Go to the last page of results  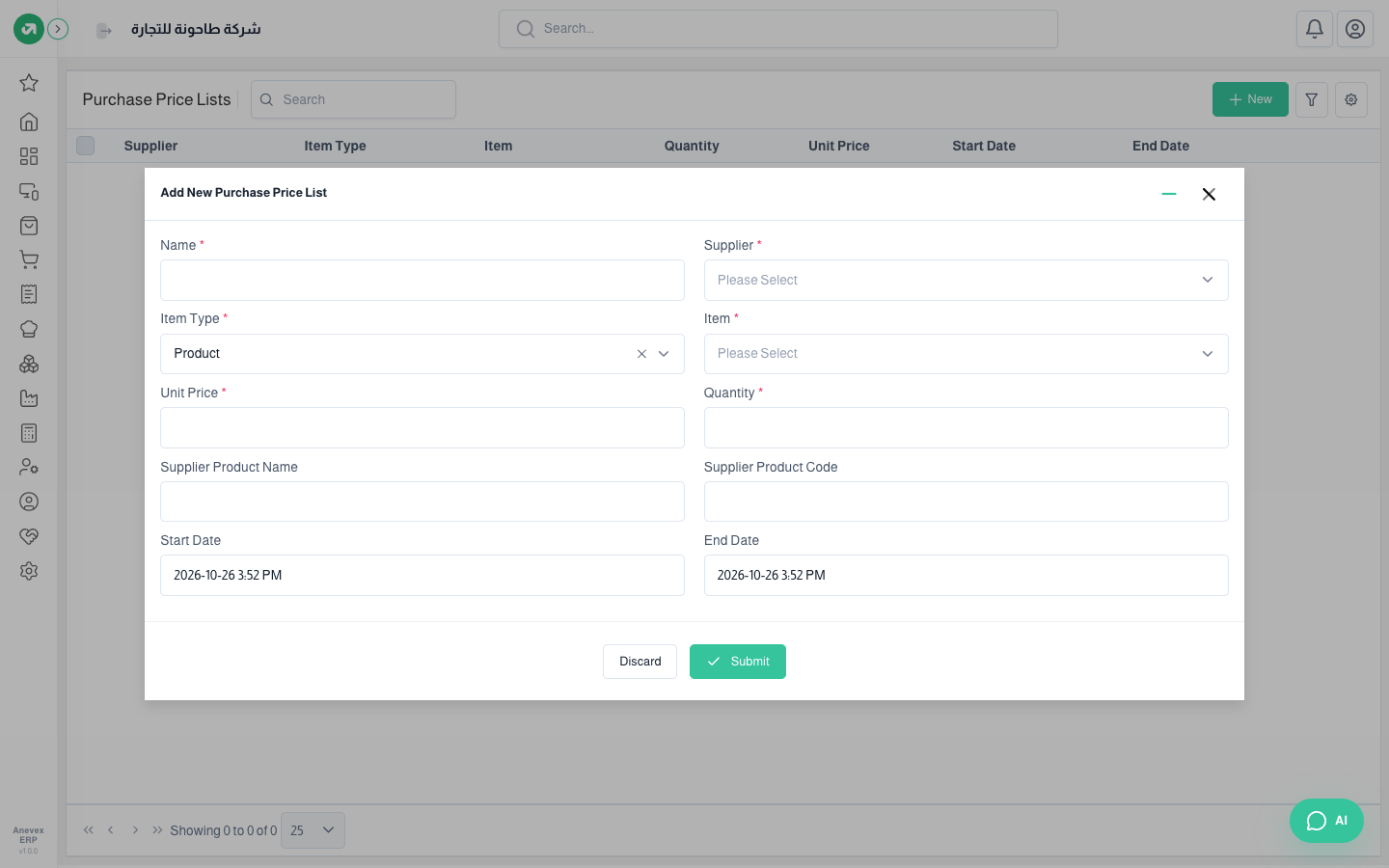pos(157,830)
